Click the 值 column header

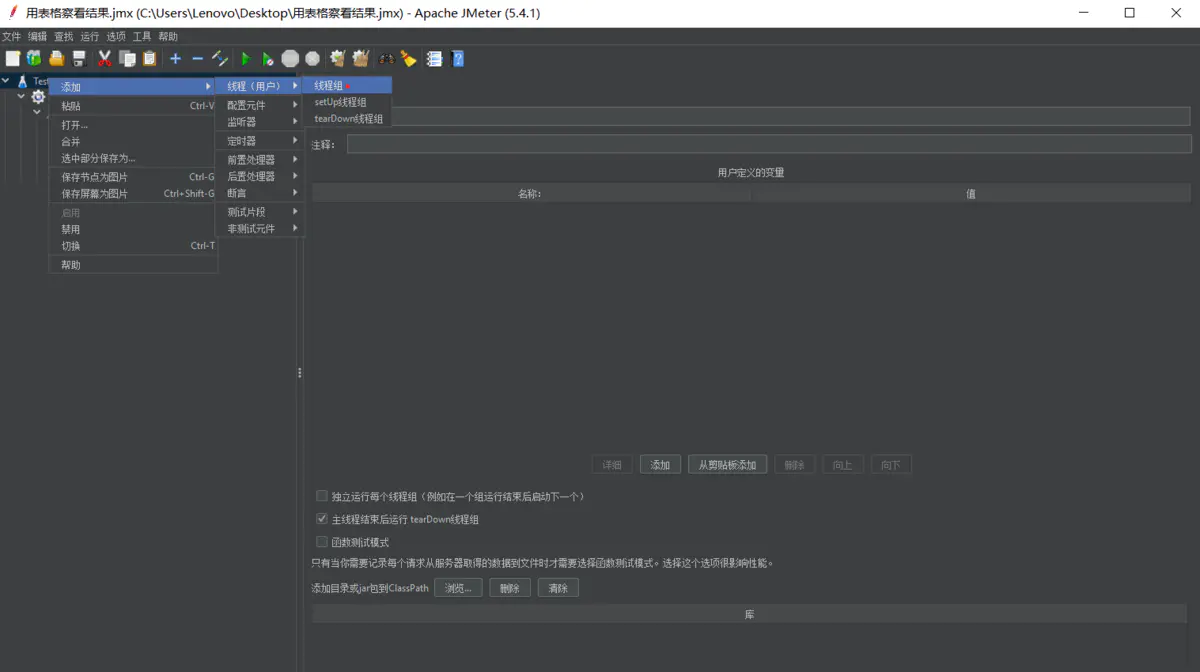971,194
